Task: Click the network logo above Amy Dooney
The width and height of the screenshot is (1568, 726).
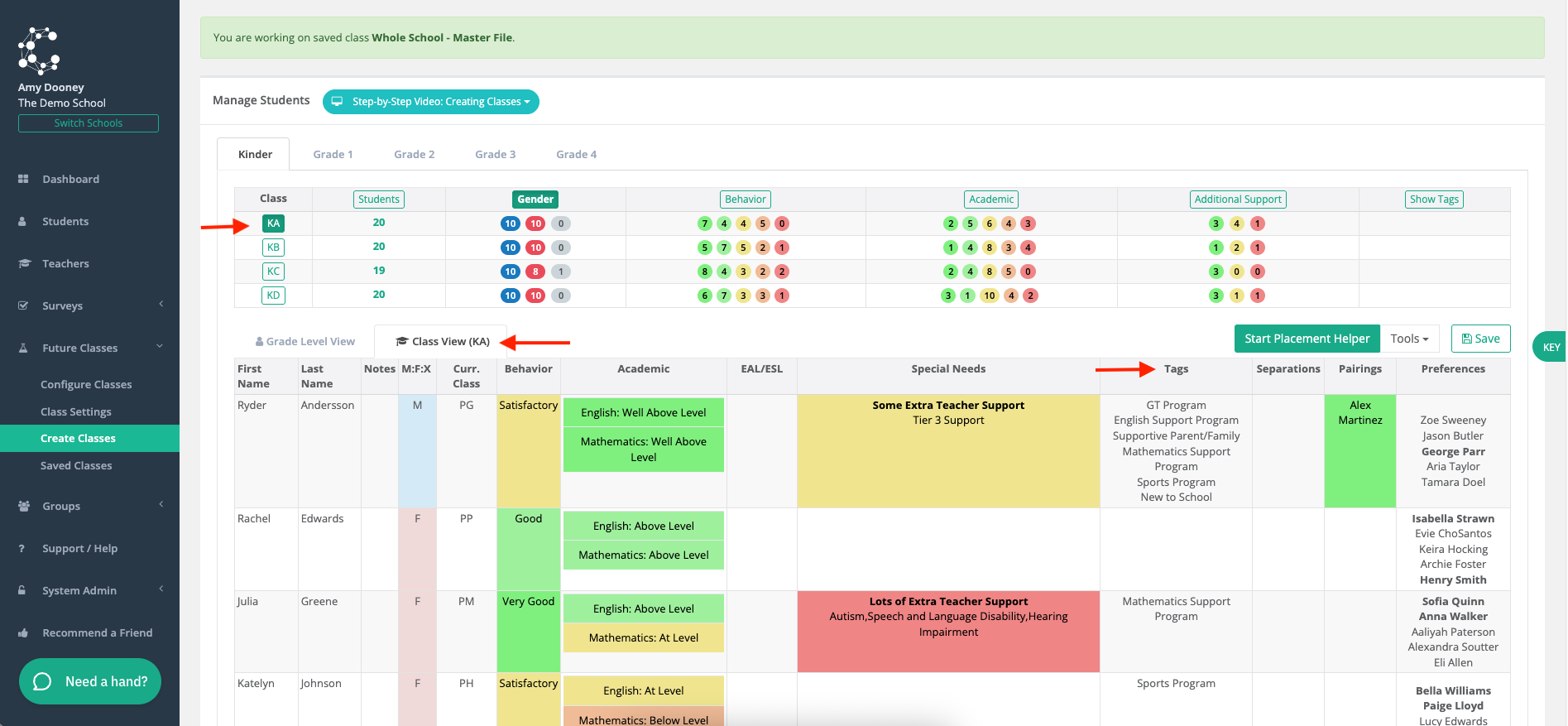Action: point(39,50)
